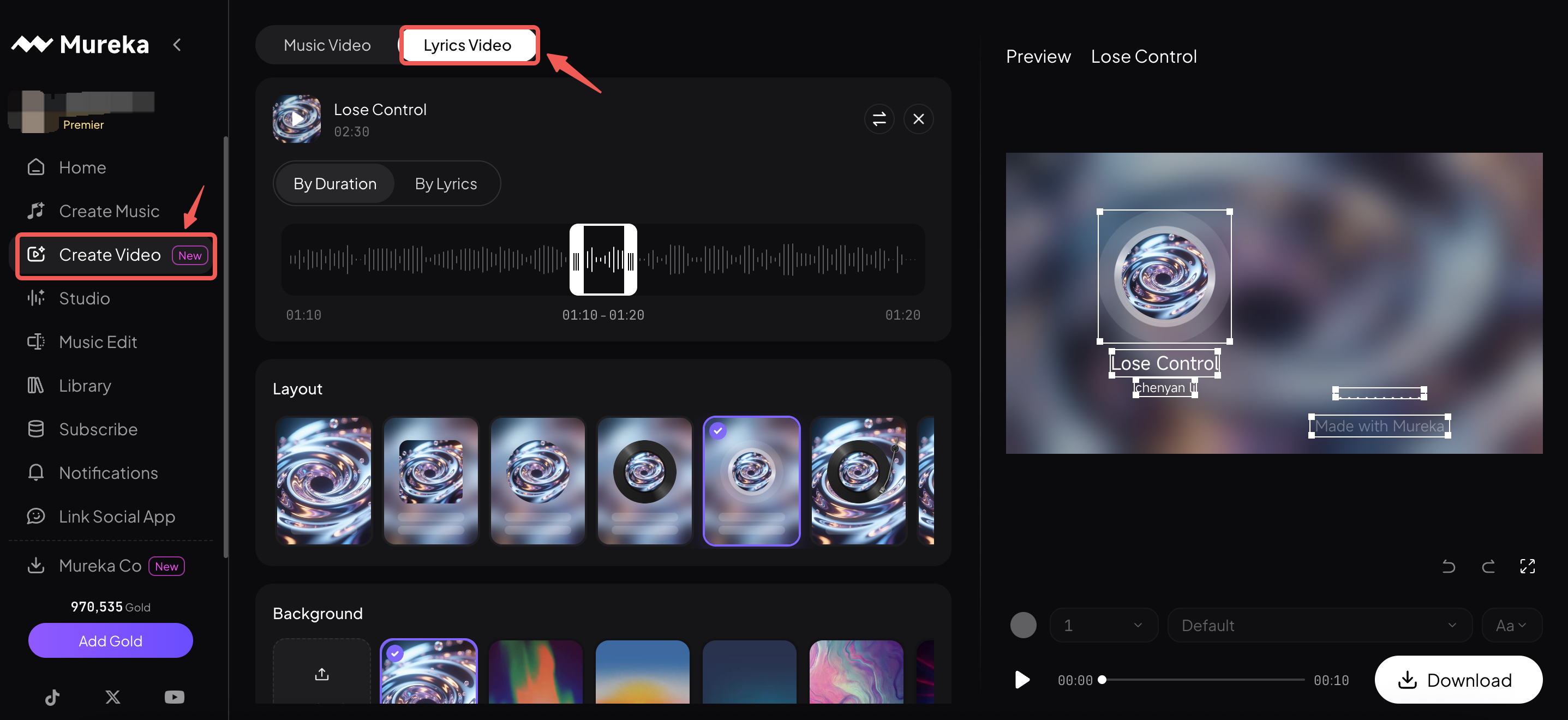
Task: Open the TikTok social icon
Action: [x=52, y=697]
